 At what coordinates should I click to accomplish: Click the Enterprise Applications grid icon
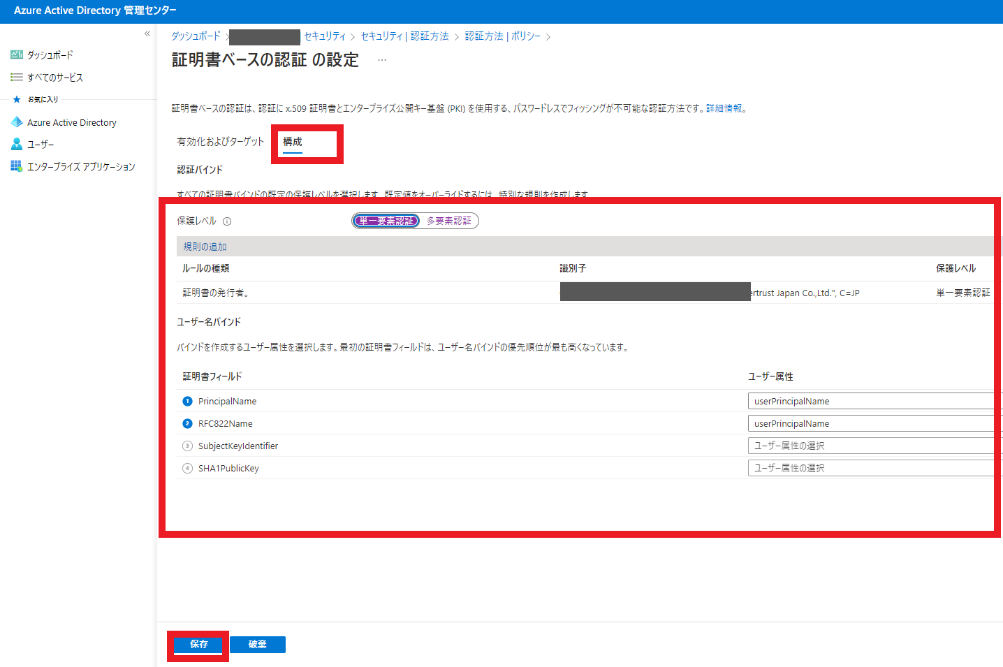pos(17,166)
